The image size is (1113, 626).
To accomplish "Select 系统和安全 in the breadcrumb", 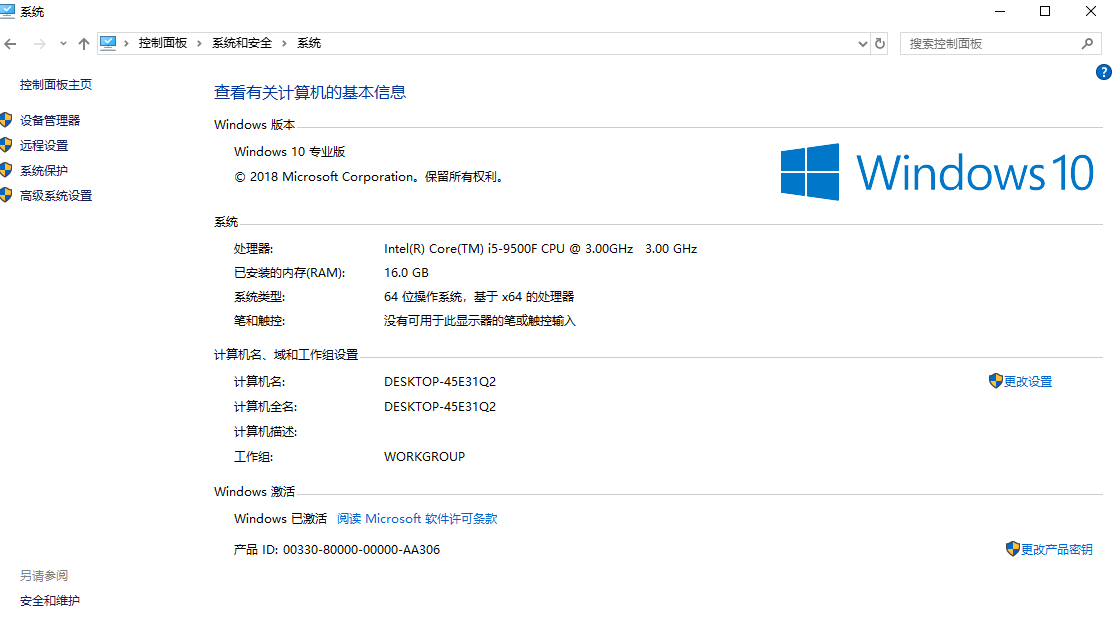I will coord(242,43).
